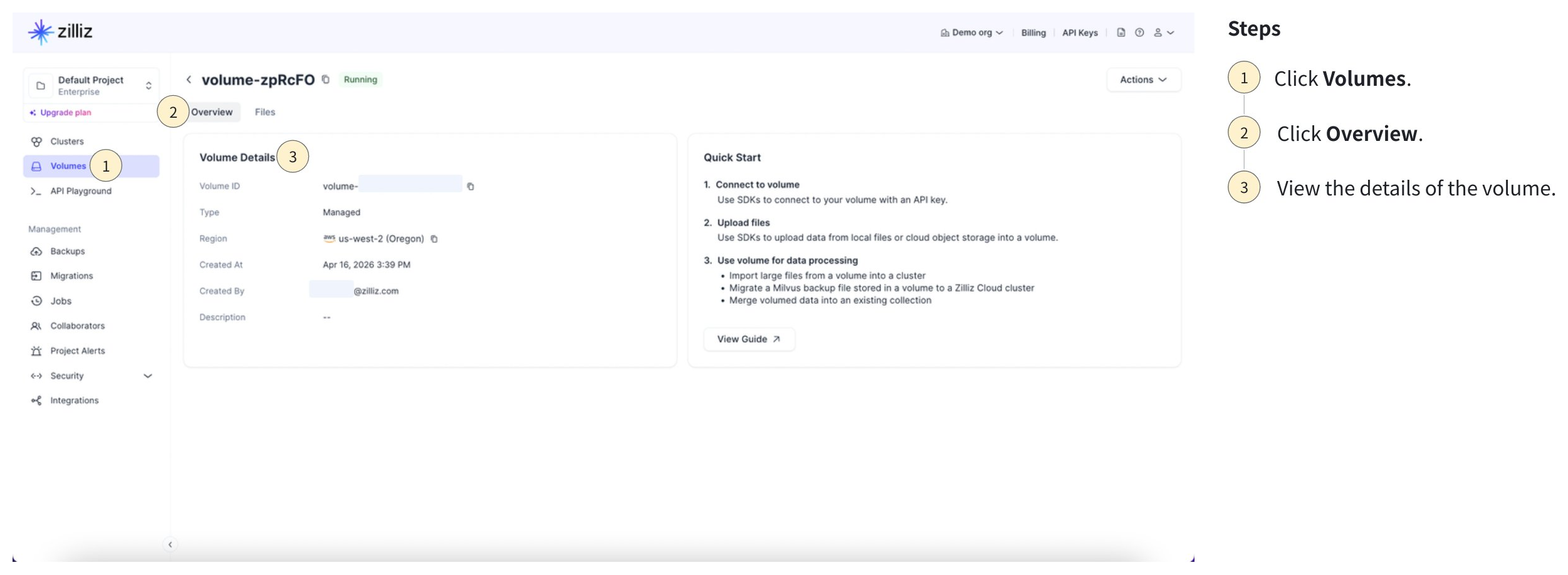Click the Collaborators people icon
Screen dimensions: 1568x575
pos(36,326)
